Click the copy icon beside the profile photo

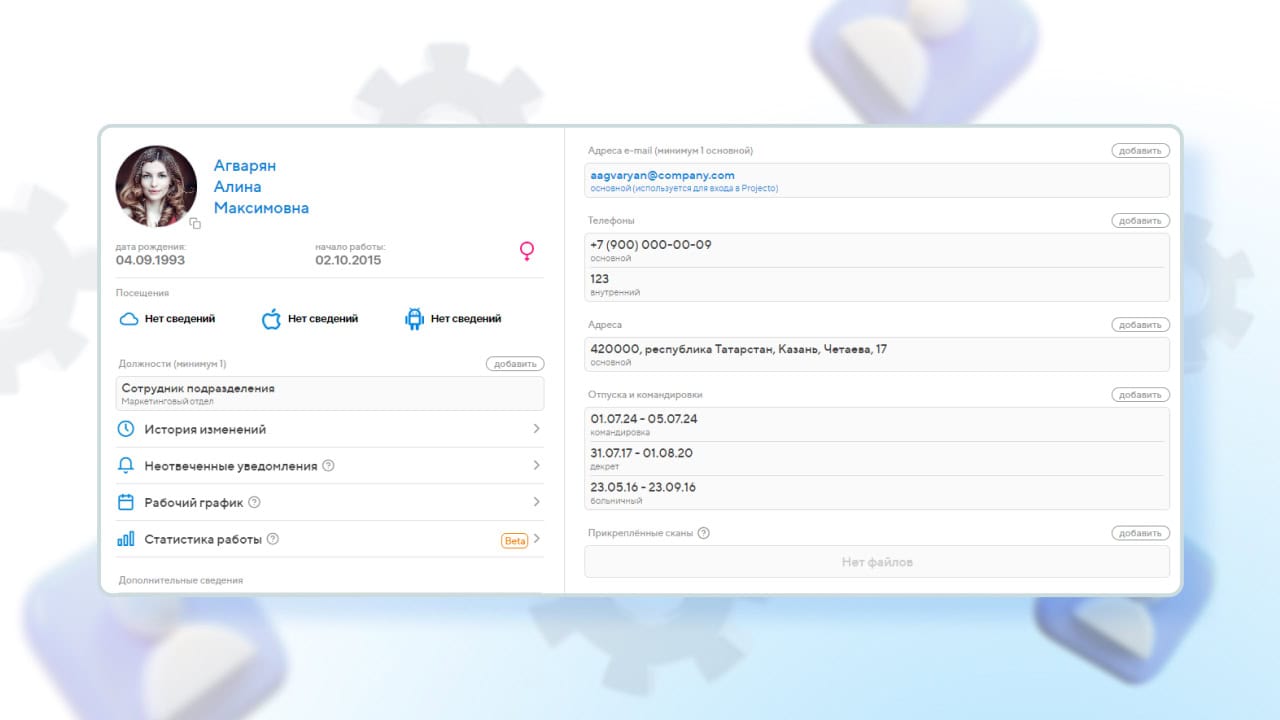click(195, 223)
